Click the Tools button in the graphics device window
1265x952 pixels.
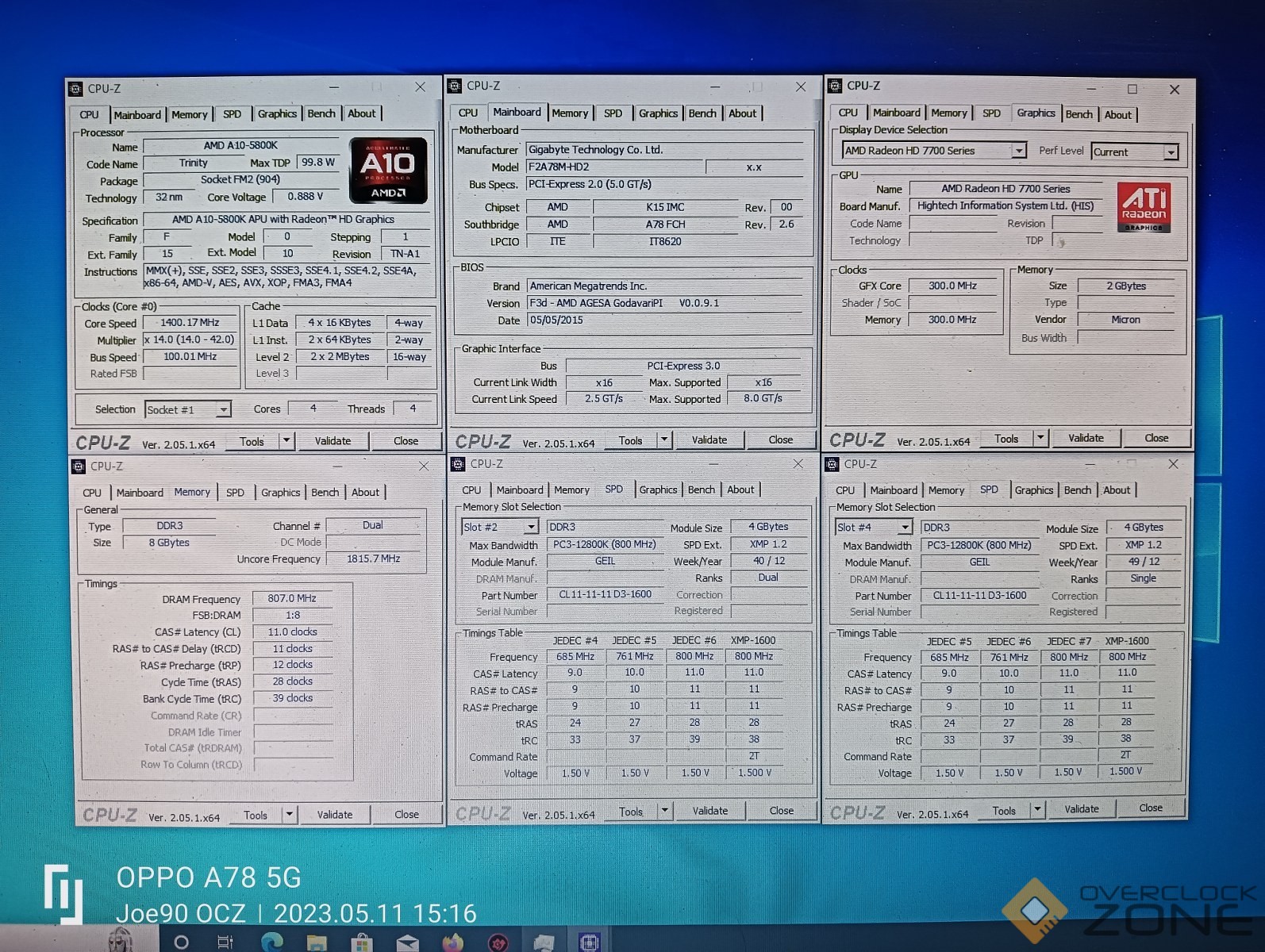[1006, 439]
